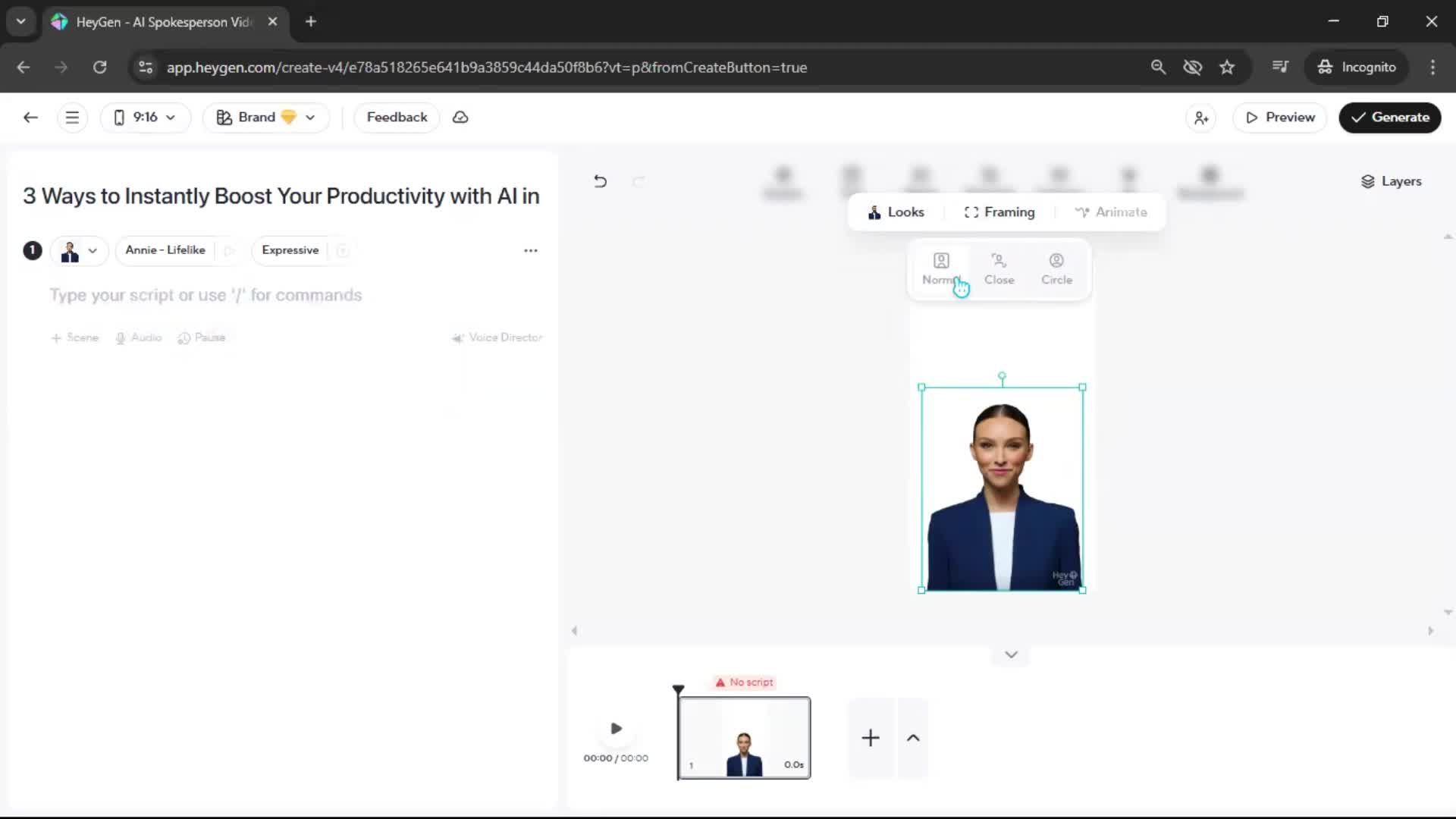Open scene options three-dot menu
The width and height of the screenshot is (1456, 819).
pyautogui.click(x=531, y=250)
